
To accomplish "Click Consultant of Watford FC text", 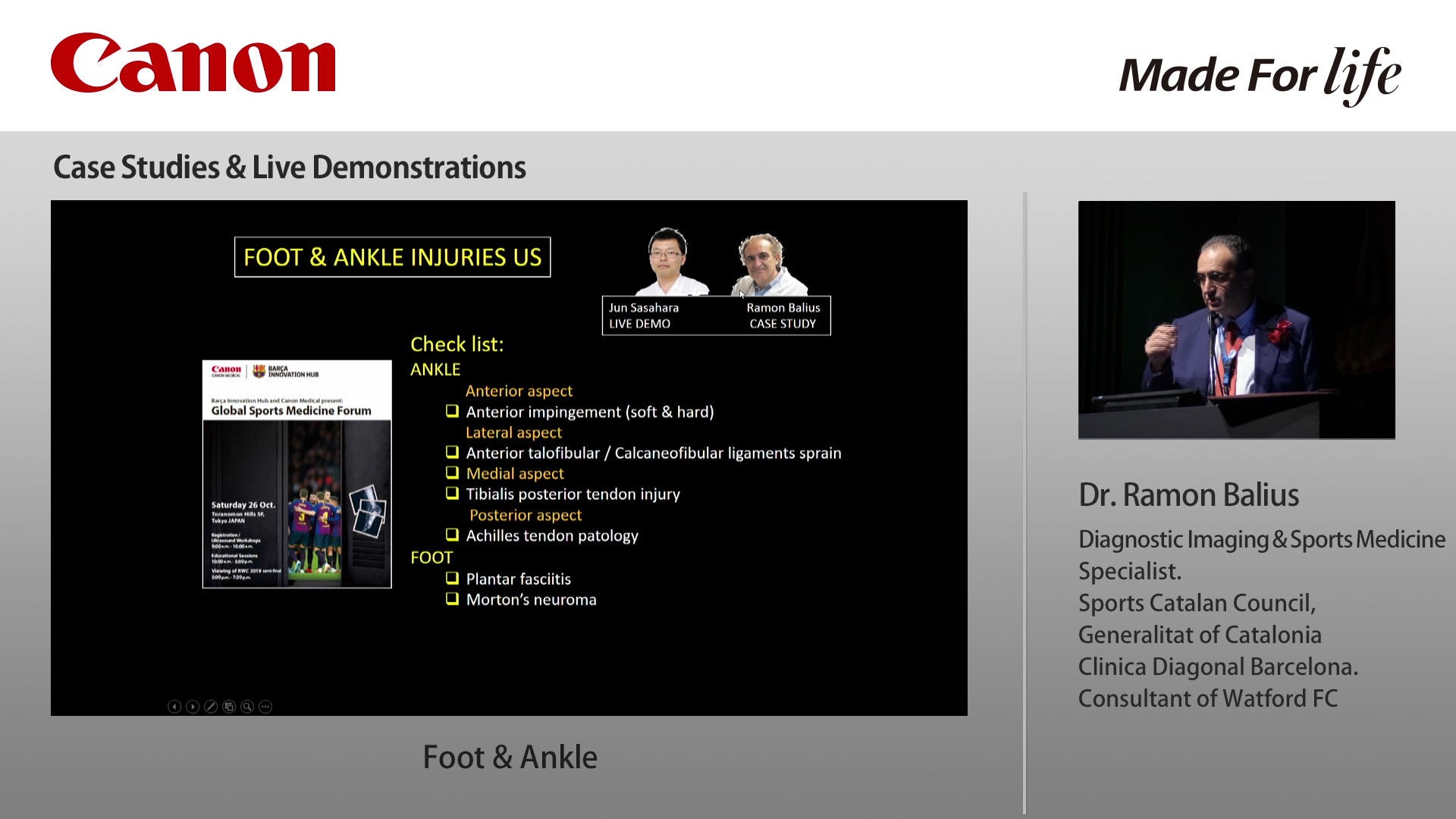I will pyautogui.click(x=1208, y=698).
